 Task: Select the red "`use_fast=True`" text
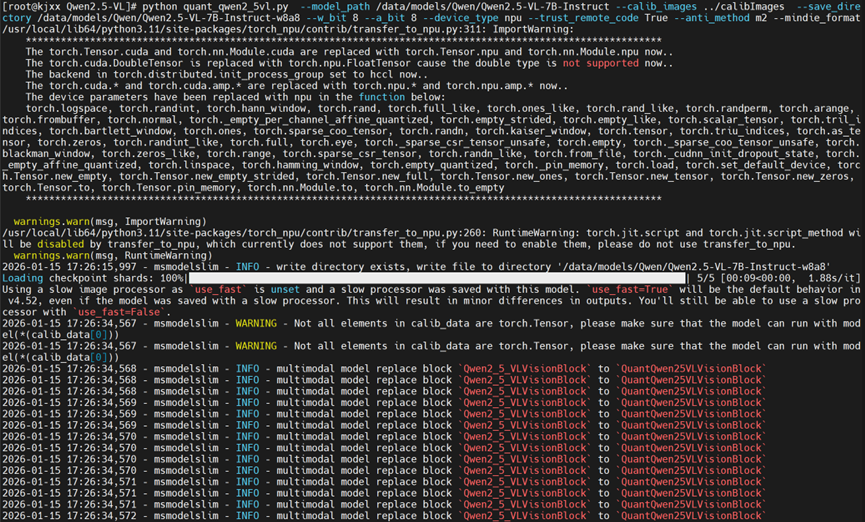click(630, 289)
